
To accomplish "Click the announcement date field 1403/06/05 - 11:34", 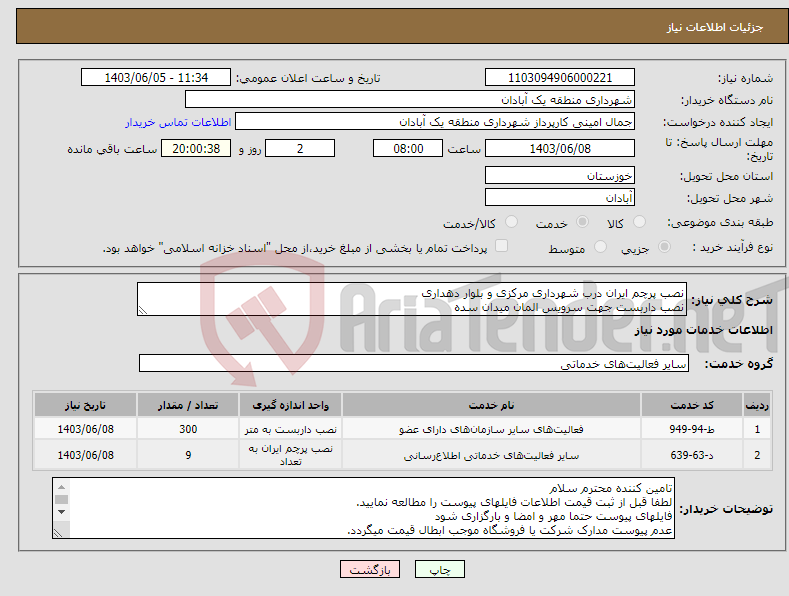I will point(156,78).
